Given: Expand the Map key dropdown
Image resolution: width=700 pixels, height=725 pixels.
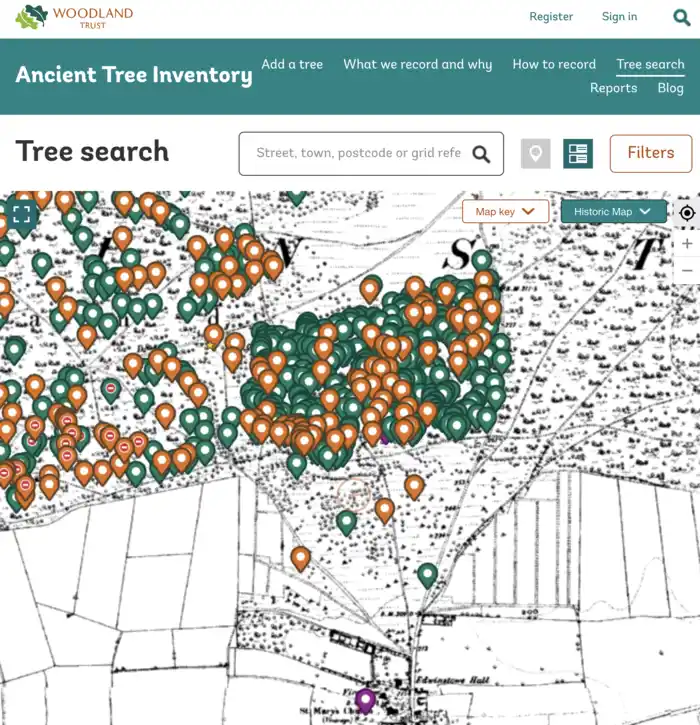Looking at the screenshot, I should click(505, 211).
